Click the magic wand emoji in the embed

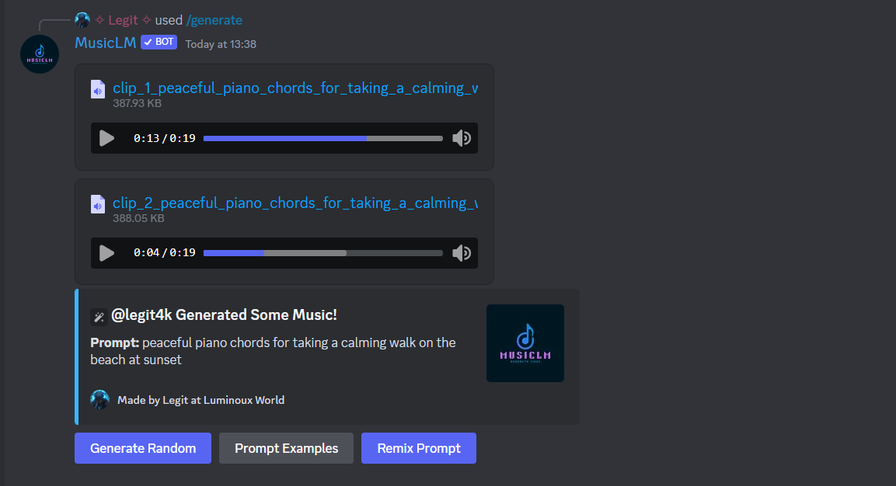(98, 316)
